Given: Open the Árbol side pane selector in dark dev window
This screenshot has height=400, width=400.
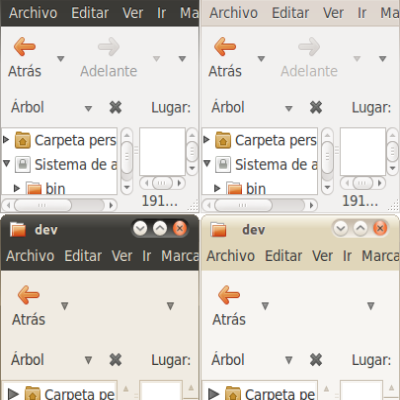Looking at the screenshot, I should pos(88,360).
